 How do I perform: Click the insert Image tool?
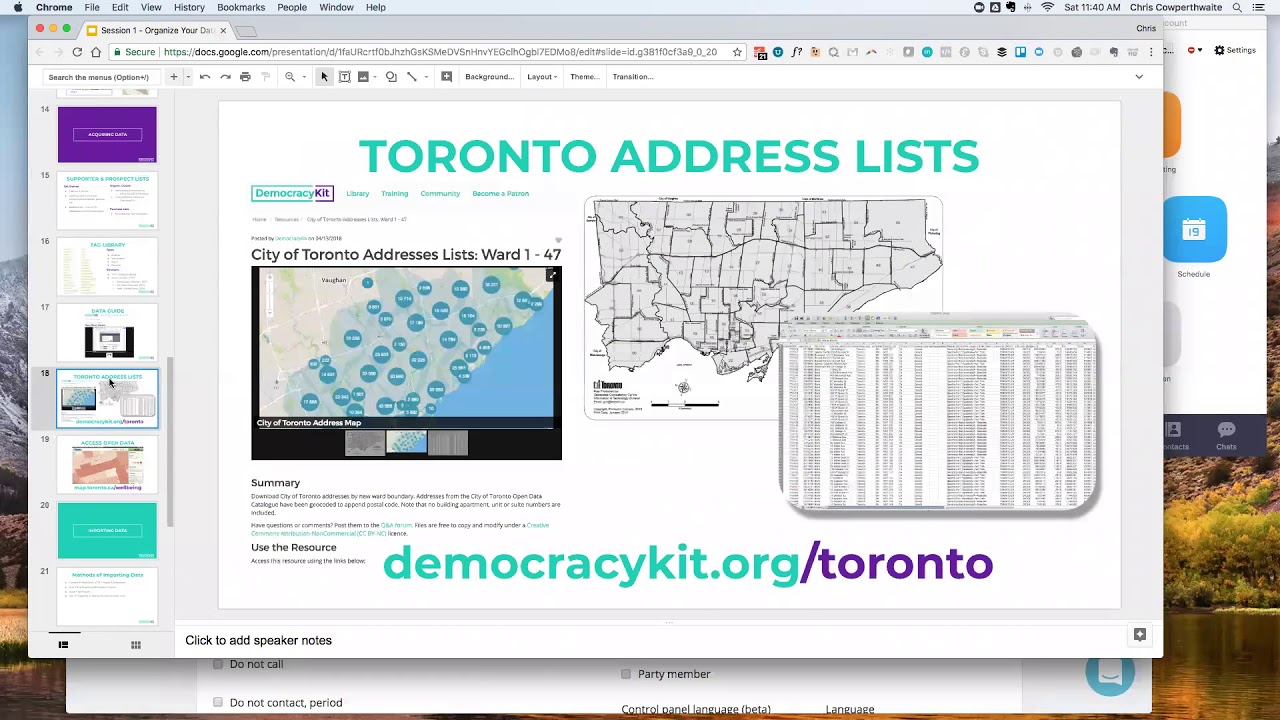tap(363, 77)
